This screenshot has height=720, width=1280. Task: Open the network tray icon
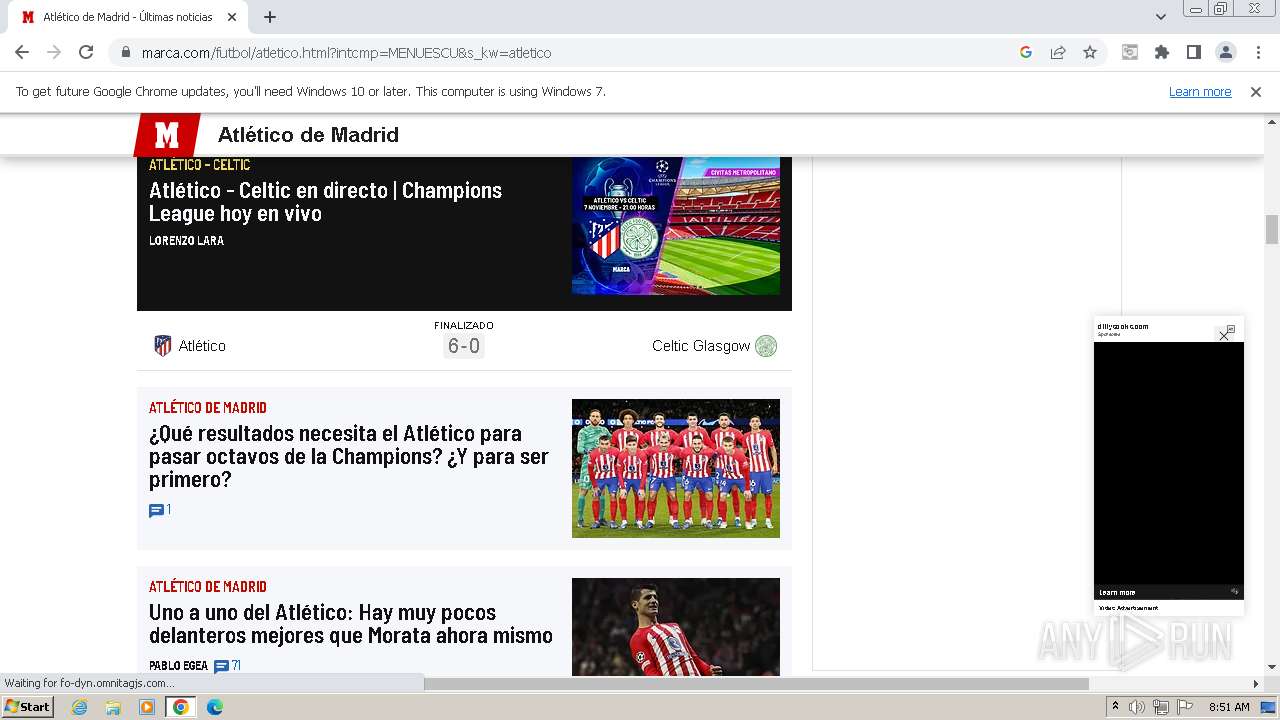[1161, 707]
